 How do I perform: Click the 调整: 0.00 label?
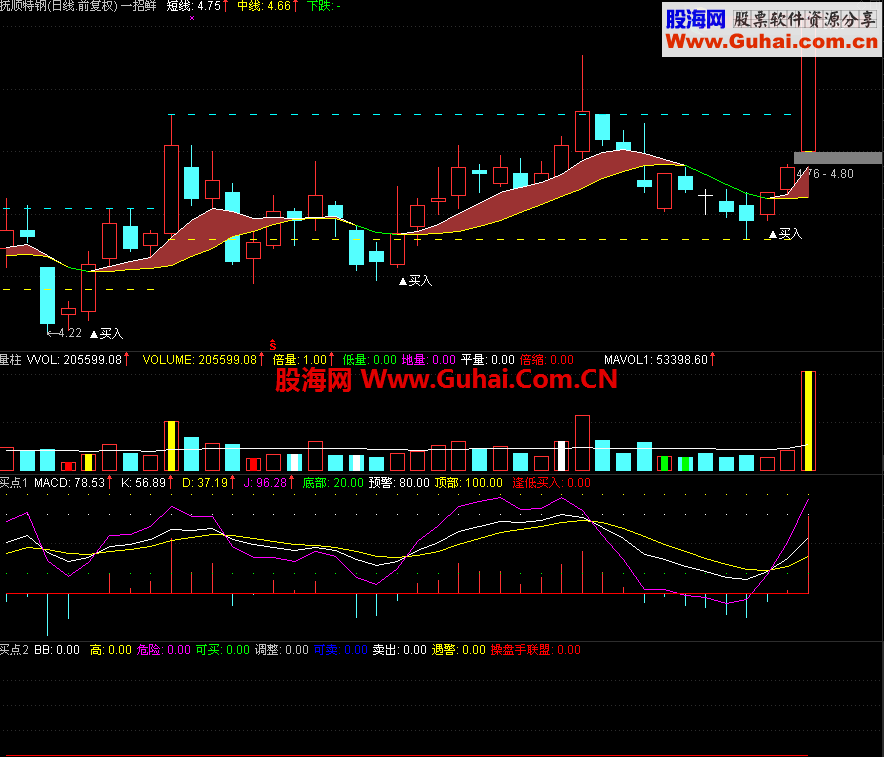[x=281, y=650]
